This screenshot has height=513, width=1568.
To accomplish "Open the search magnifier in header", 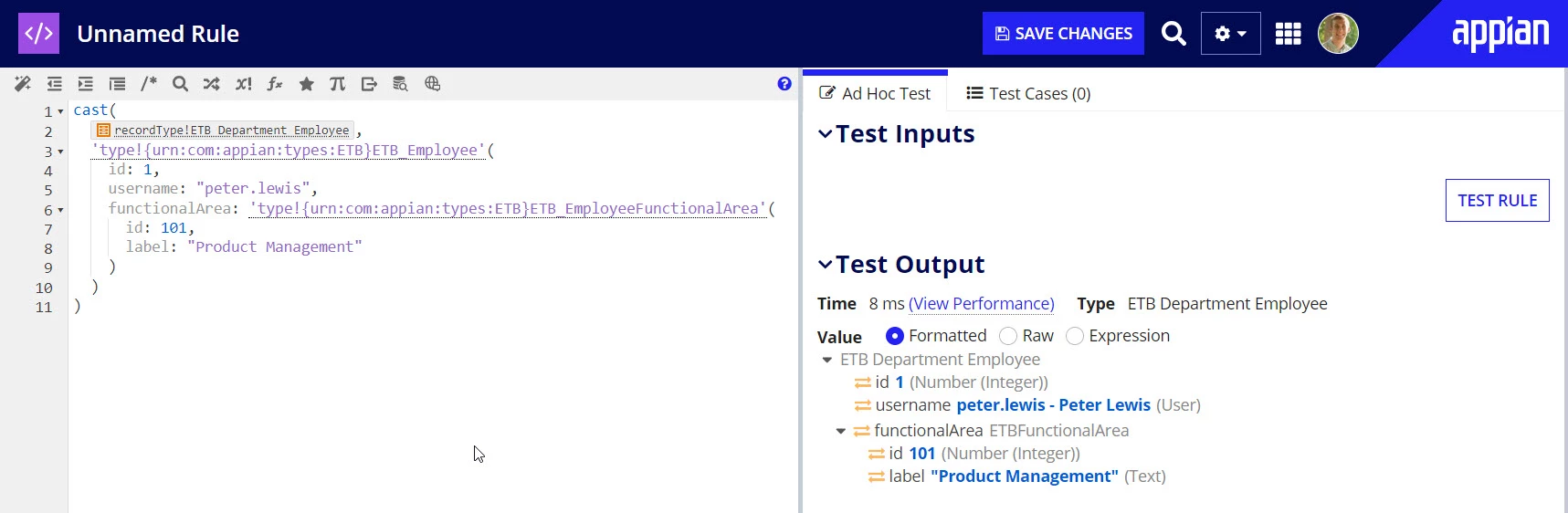I will 1173,34.
